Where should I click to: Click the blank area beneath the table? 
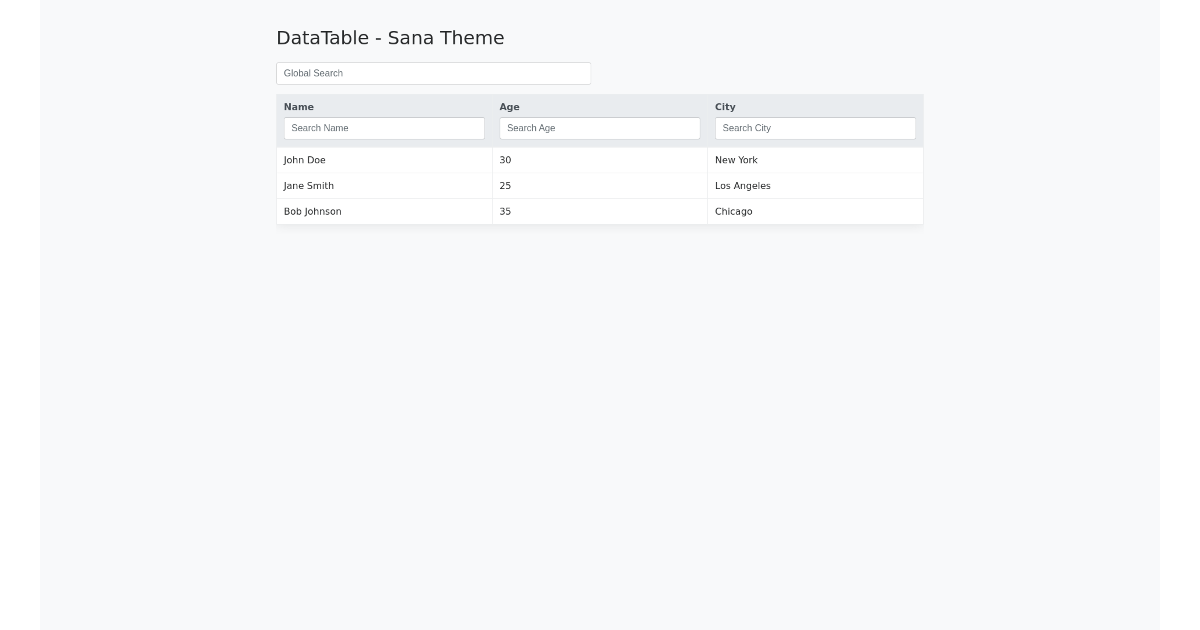600,400
